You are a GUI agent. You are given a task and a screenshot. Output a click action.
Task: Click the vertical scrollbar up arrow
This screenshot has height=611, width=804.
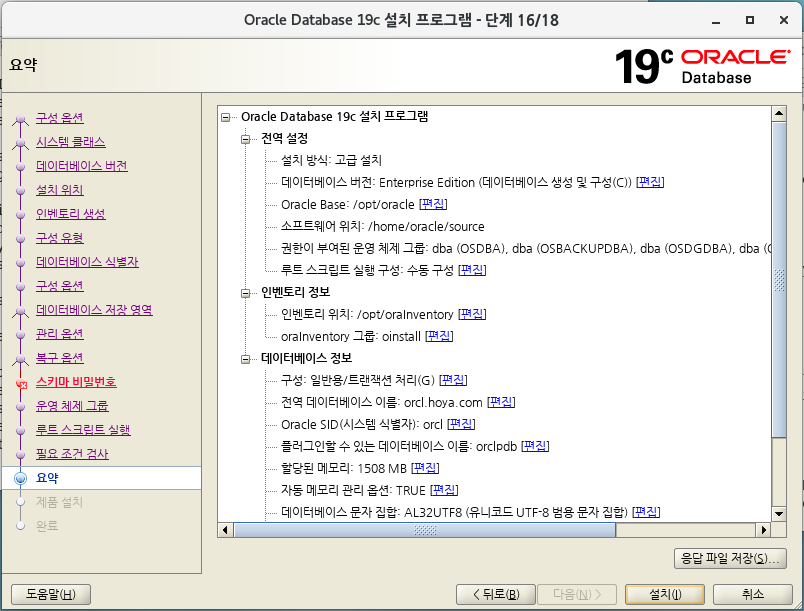779,113
